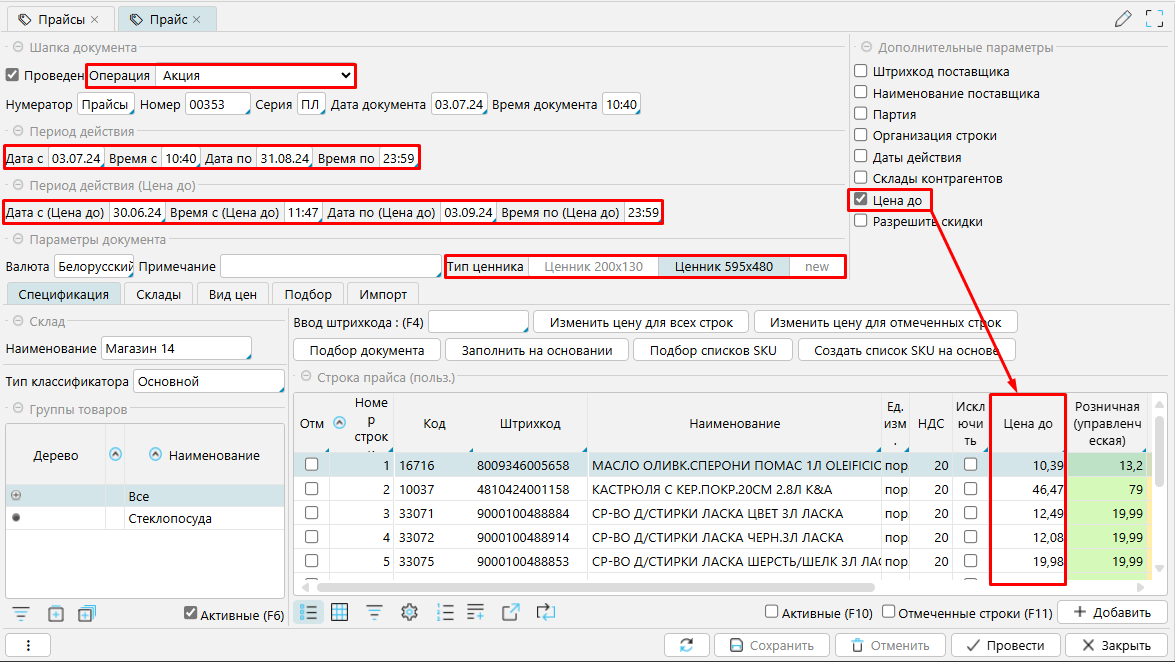Viewport: 1175px width, 662px height.
Task: Collapse the 'Шапка документа' section
Action: (17, 47)
